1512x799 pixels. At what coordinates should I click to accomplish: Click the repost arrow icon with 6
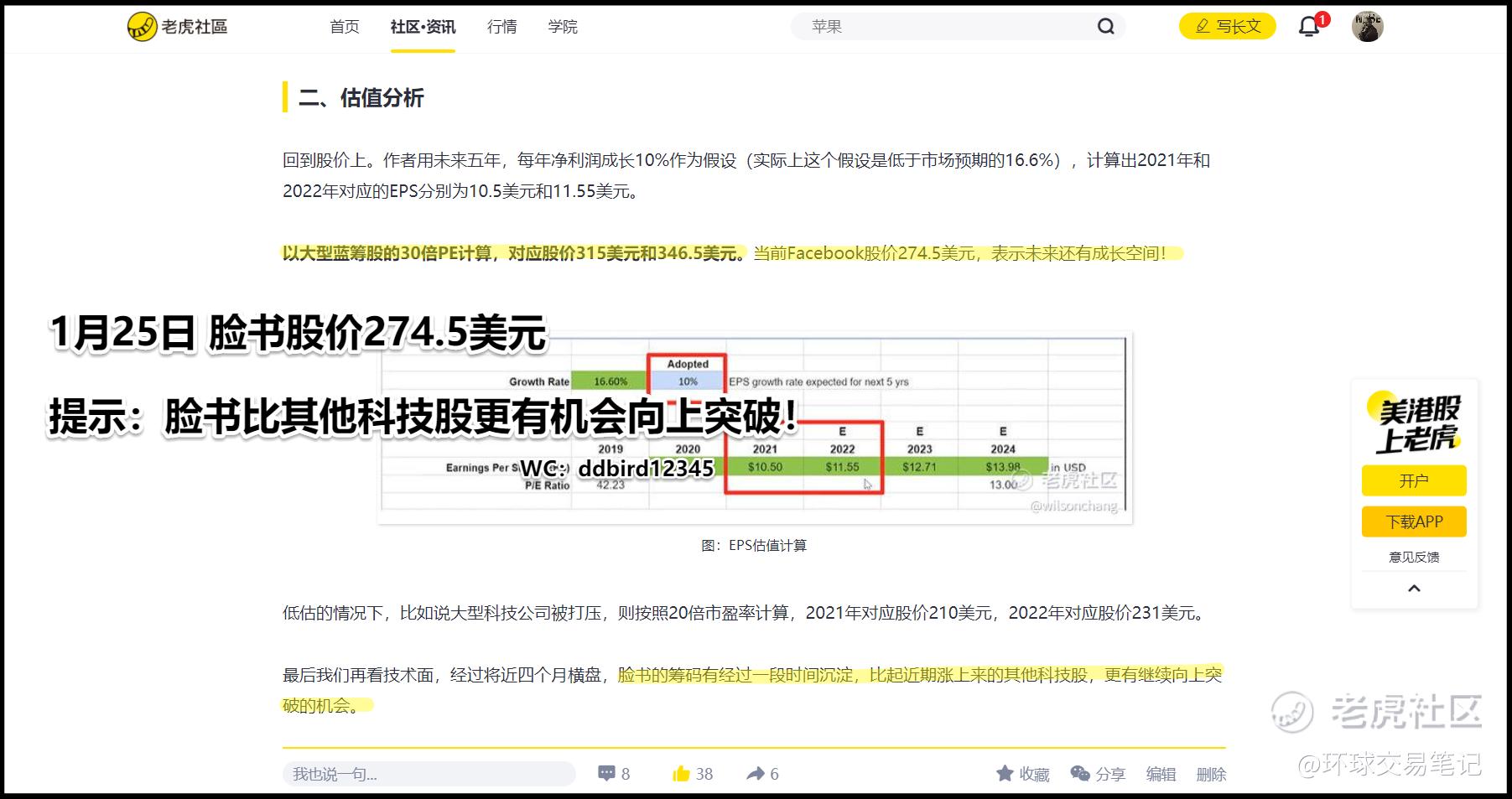(x=763, y=774)
